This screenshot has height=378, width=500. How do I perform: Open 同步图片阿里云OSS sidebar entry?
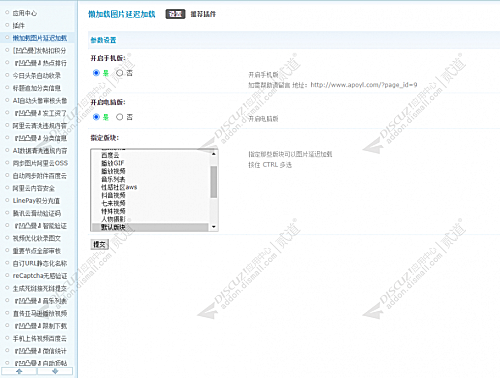40,163
